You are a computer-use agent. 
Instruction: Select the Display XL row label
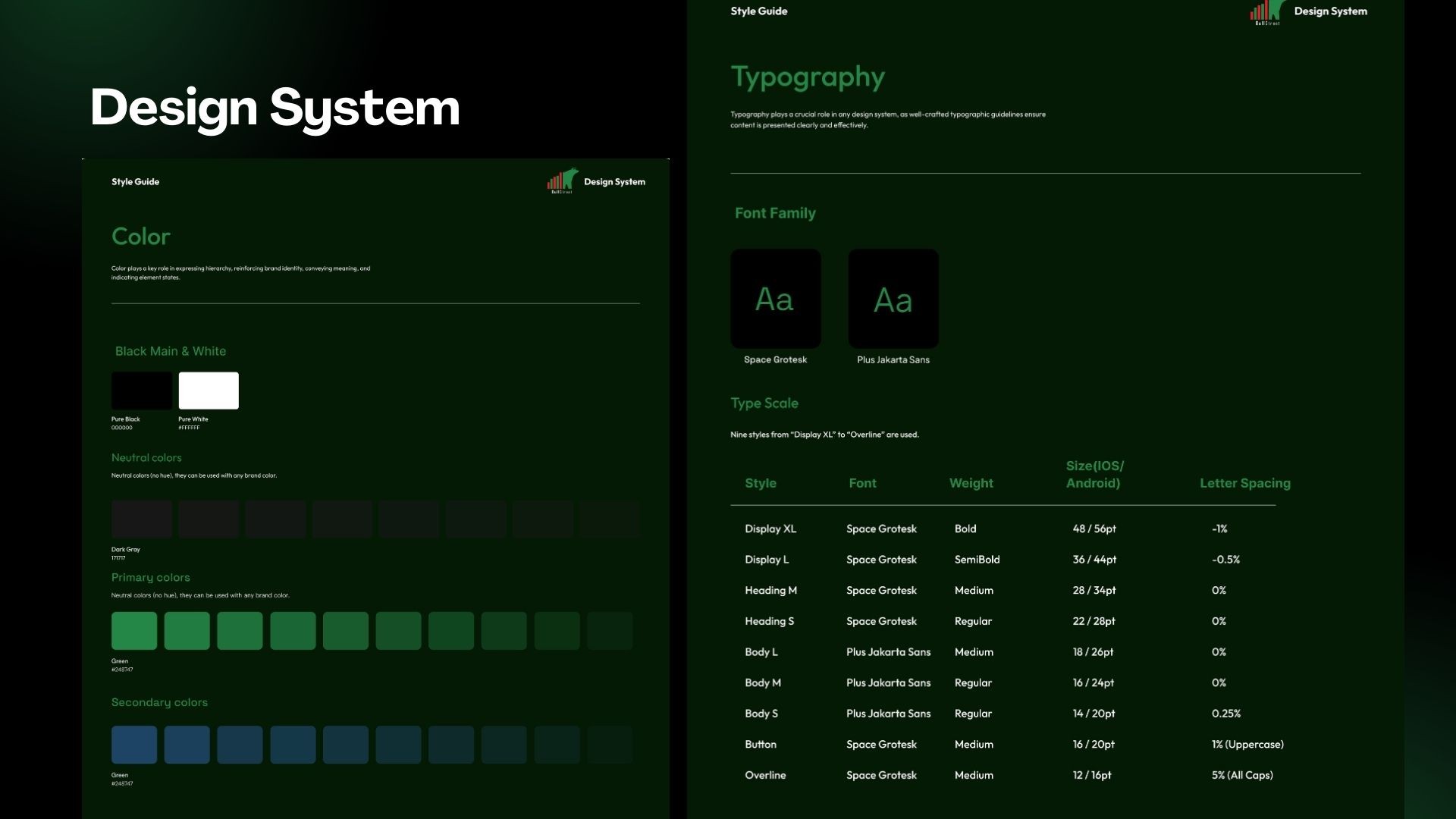coord(770,529)
